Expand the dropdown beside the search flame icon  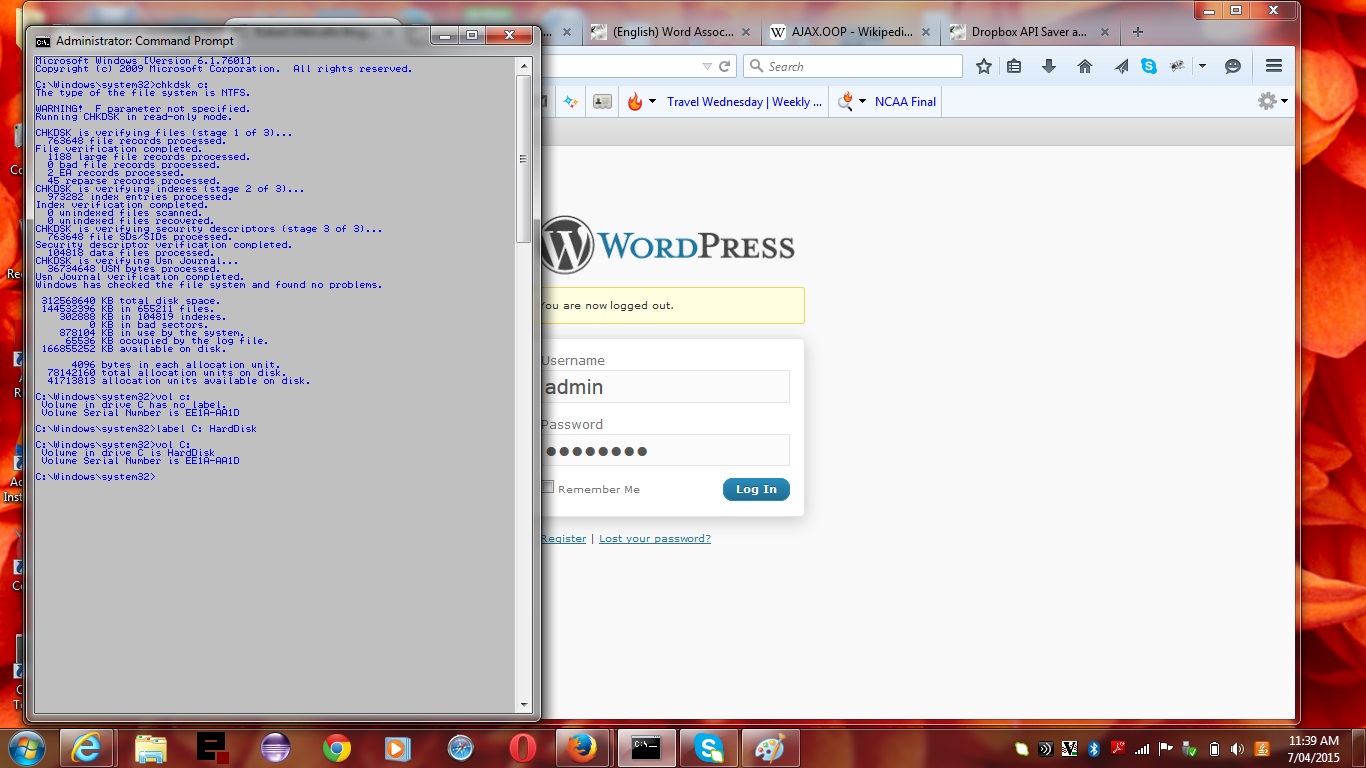point(862,101)
